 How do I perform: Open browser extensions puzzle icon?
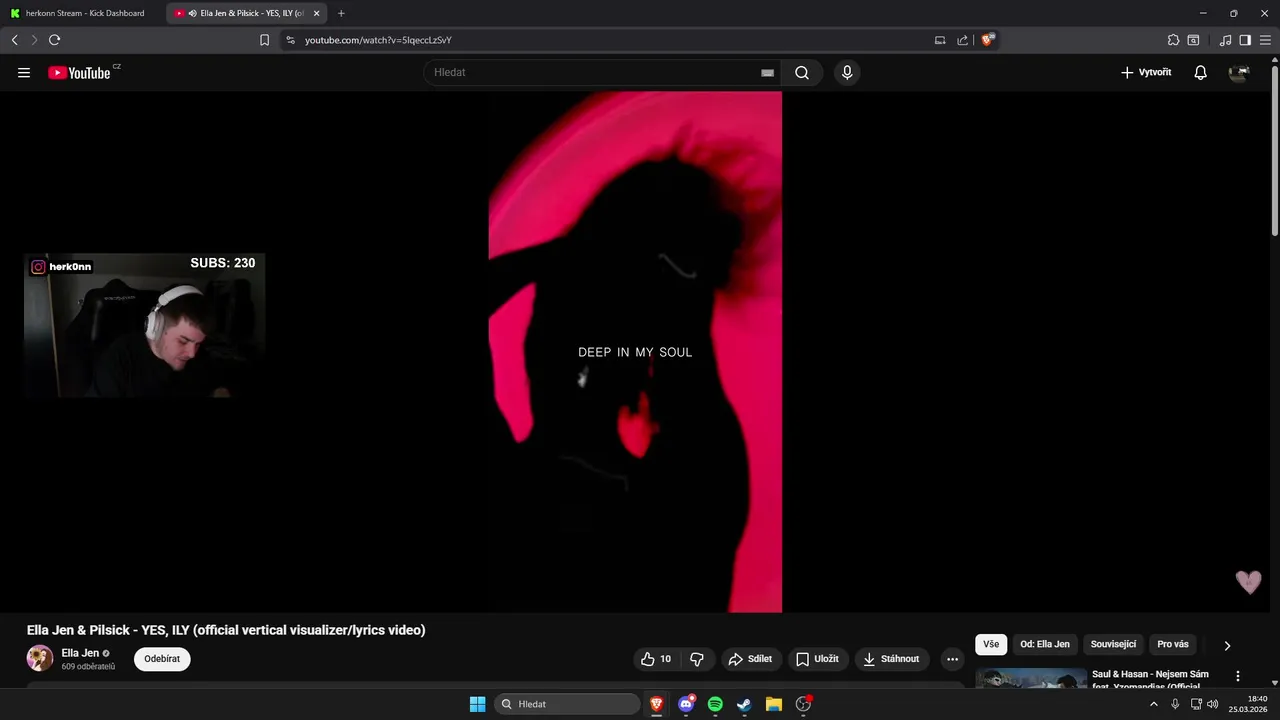[x=1173, y=40]
